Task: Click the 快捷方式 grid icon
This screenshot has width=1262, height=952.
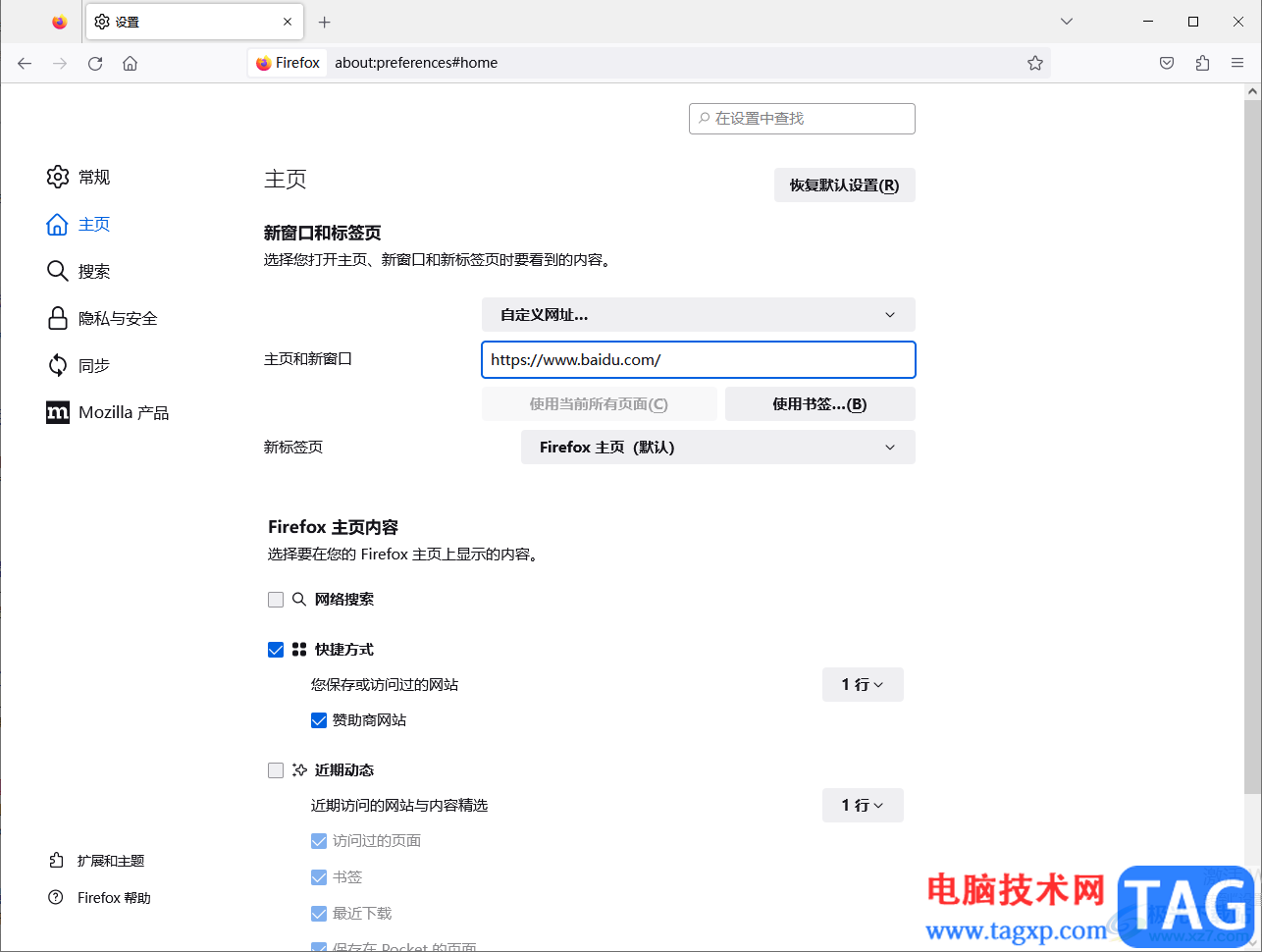Action: click(x=299, y=650)
